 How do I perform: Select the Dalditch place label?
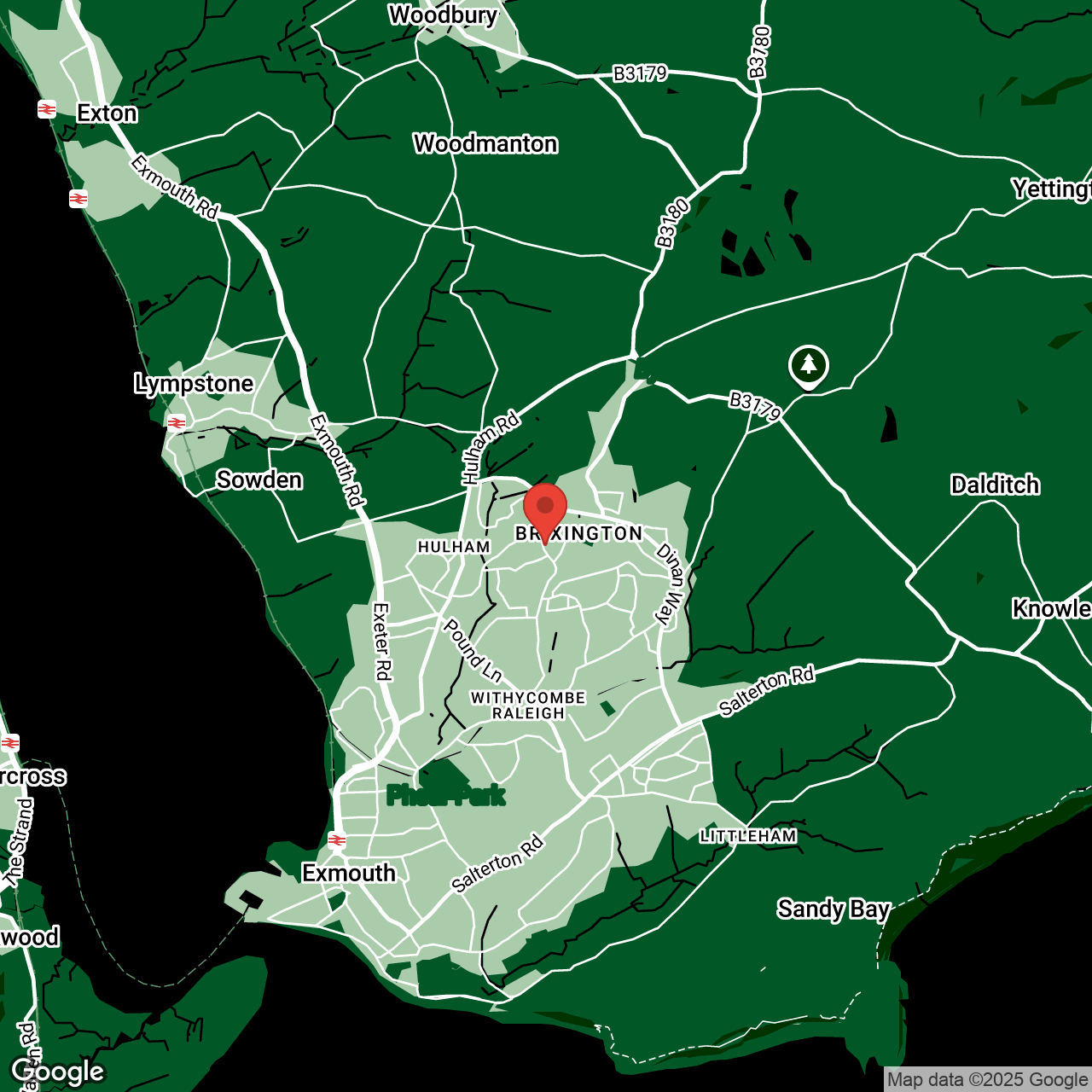[995, 485]
